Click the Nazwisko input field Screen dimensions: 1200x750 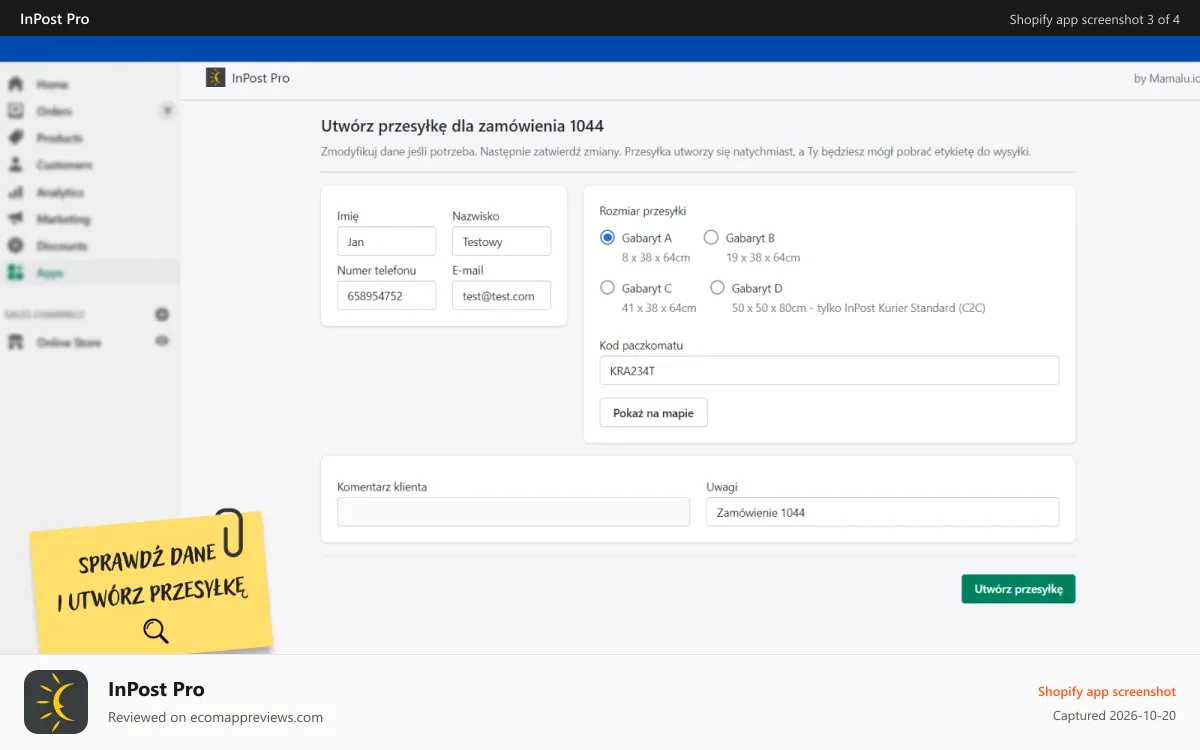point(501,241)
